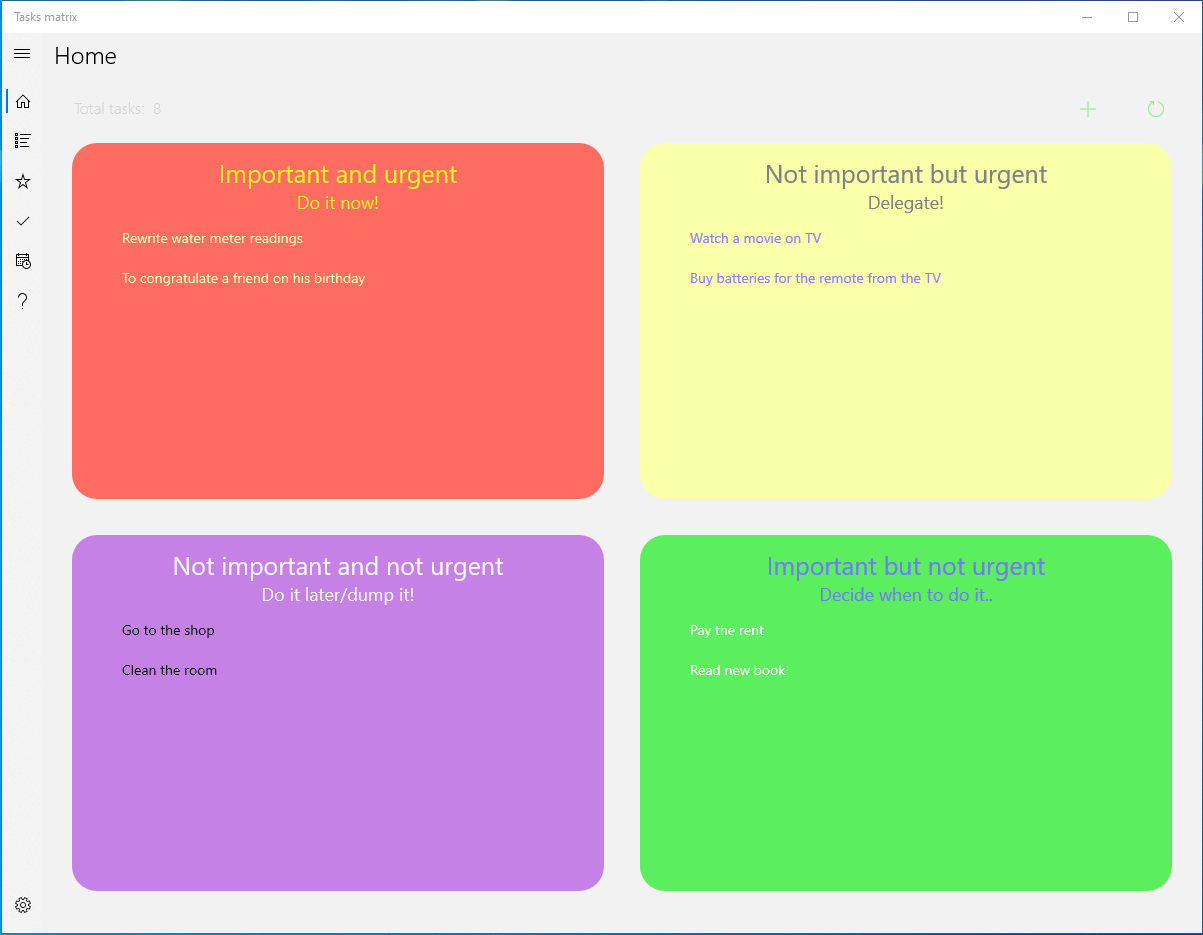The image size is (1203, 935).
Task: Maximize the Tasks matrix window
Action: (x=1133, y=17)
